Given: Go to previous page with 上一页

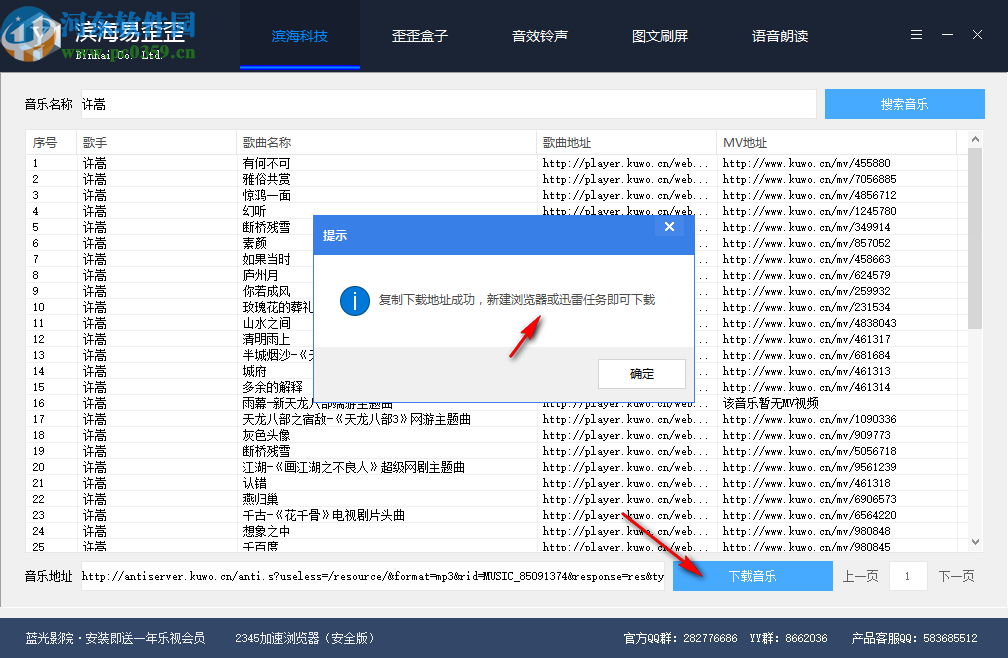Looking at the screenshot, I should 861,576.
